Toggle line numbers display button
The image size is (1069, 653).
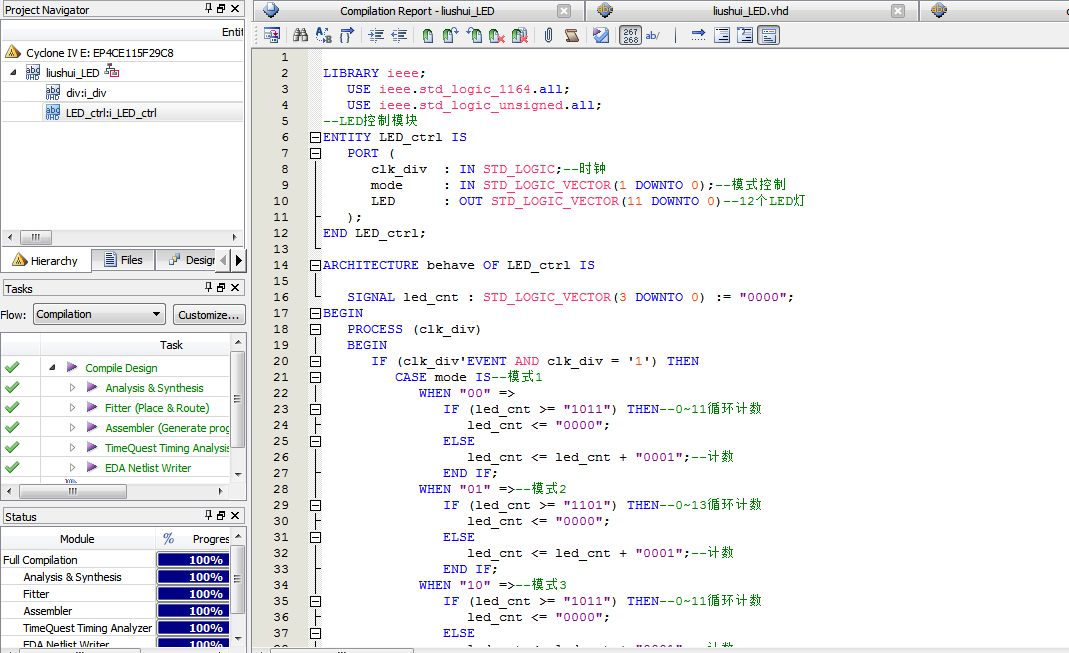click(631, 35)
